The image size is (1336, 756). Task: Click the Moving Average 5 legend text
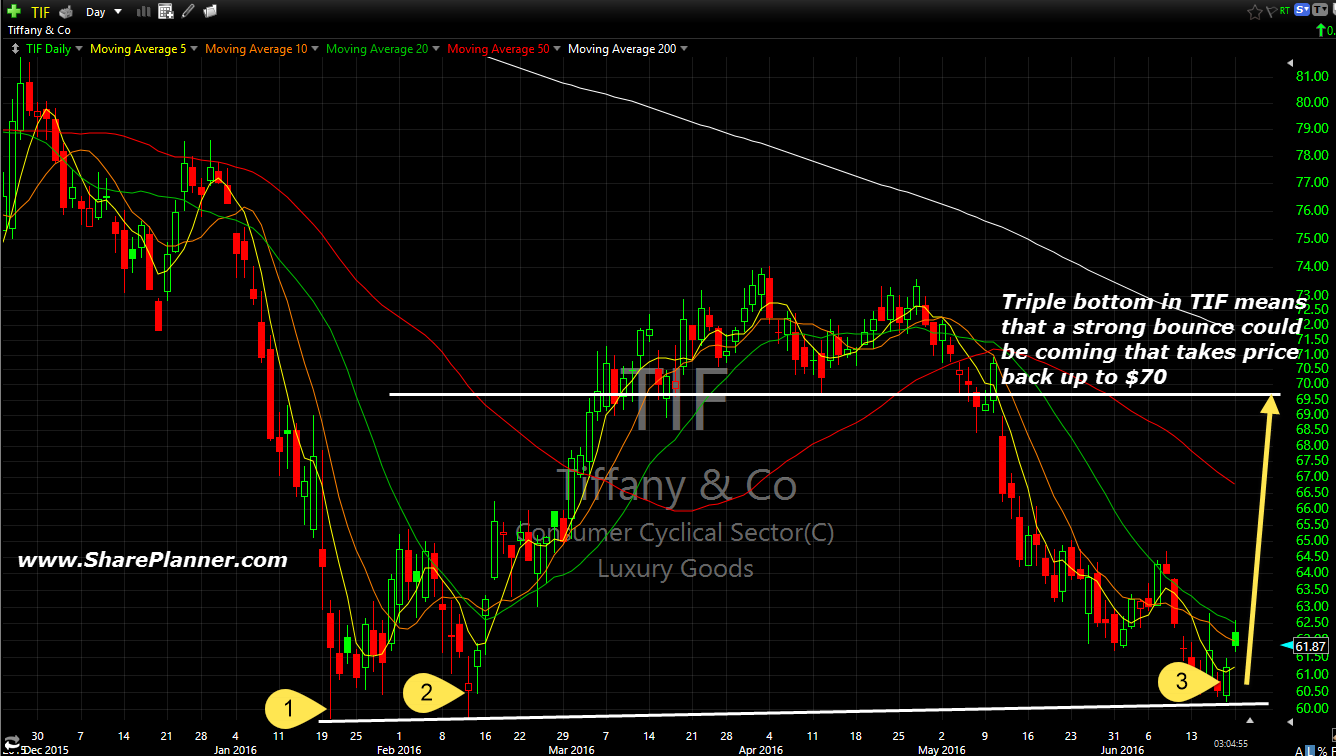coord(138,49)
